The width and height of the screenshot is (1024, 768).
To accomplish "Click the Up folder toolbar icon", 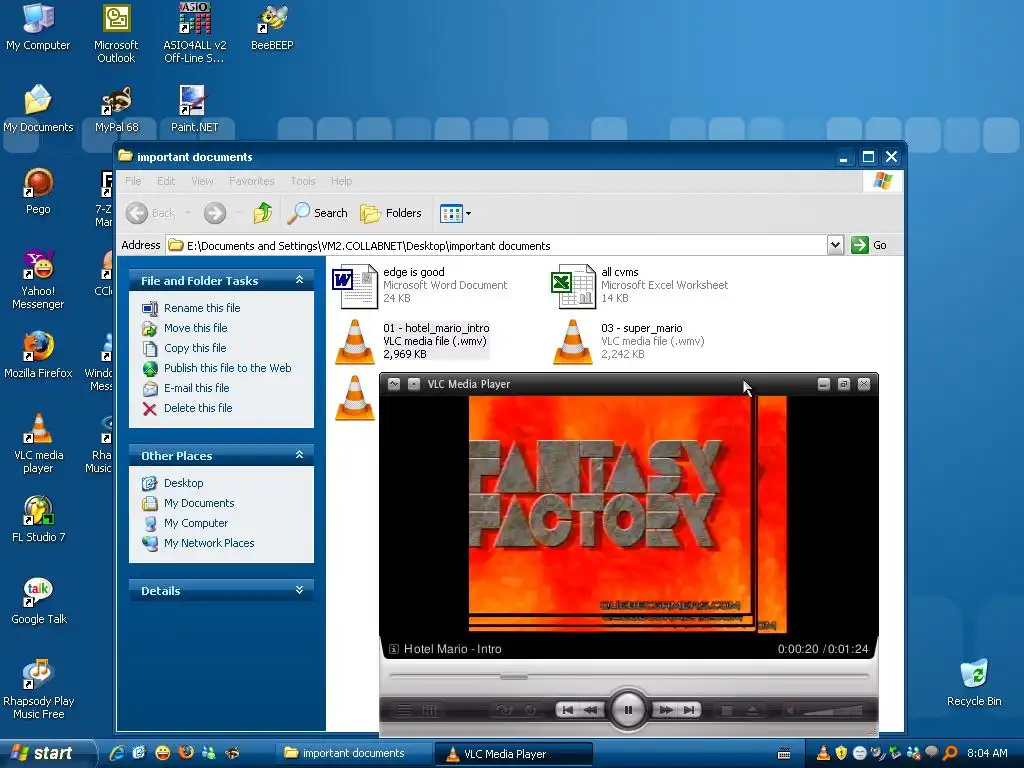I will (x=263, y=213).
